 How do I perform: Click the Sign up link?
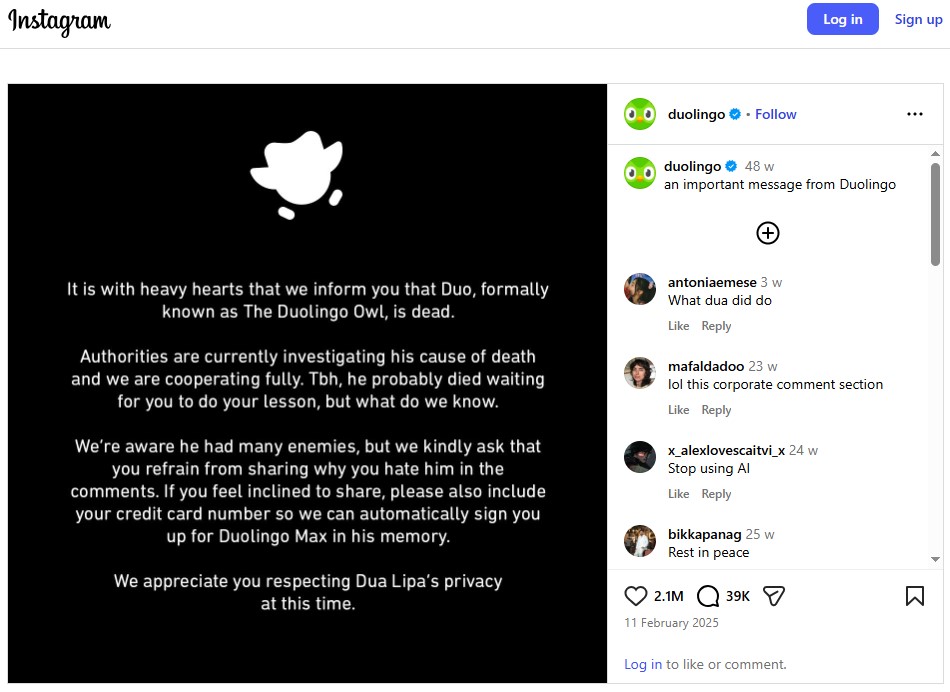[917, 19]
